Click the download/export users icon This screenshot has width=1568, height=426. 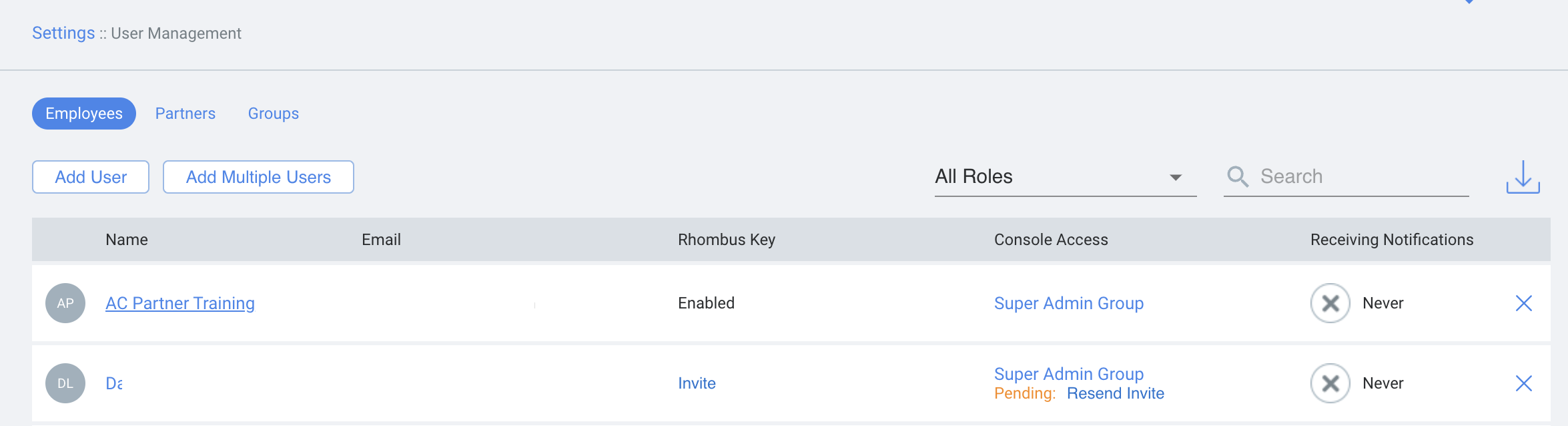pyautogui.click(x=1523, y=176)
